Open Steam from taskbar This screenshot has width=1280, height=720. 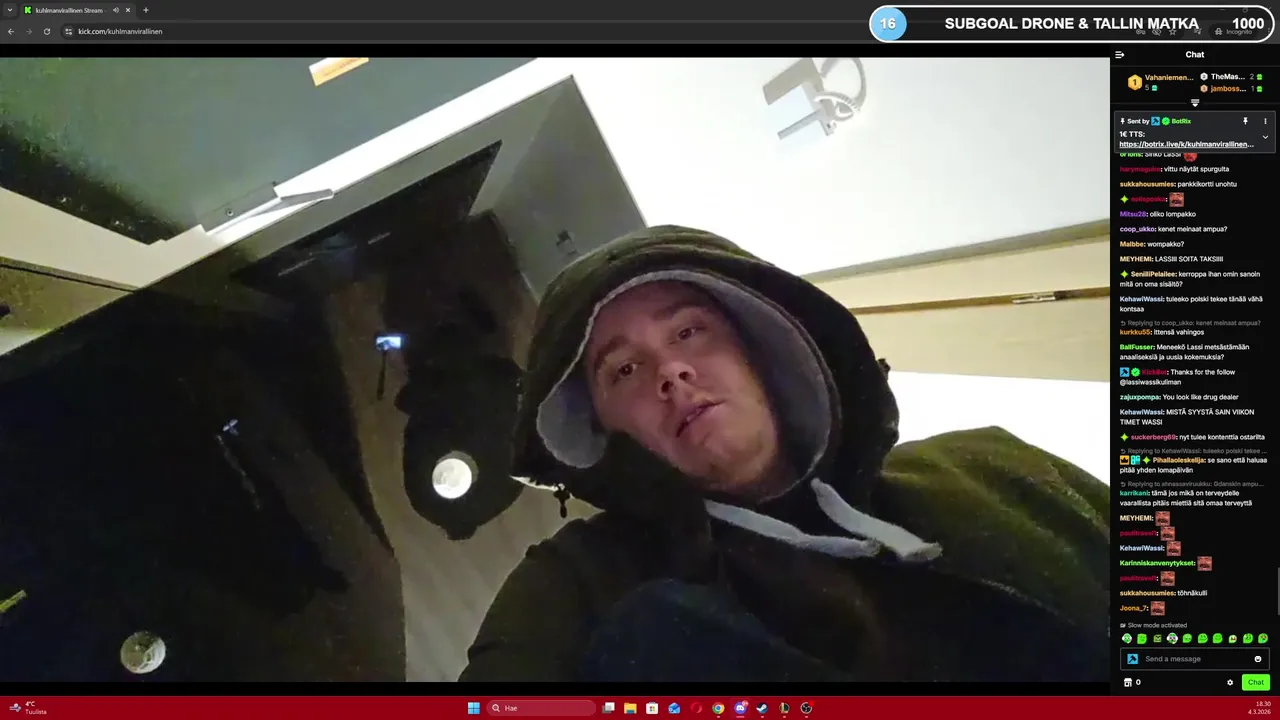coord(762,708)
